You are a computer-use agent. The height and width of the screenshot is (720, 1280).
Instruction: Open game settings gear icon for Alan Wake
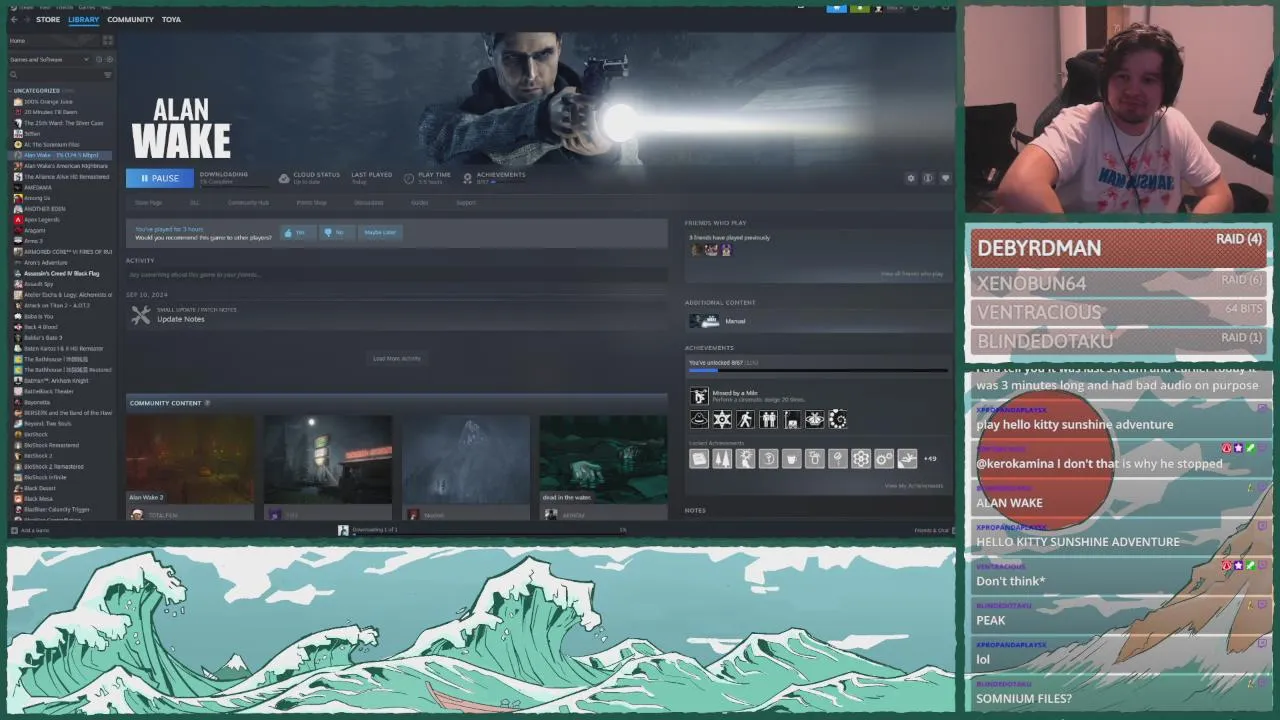click(910, 178)
